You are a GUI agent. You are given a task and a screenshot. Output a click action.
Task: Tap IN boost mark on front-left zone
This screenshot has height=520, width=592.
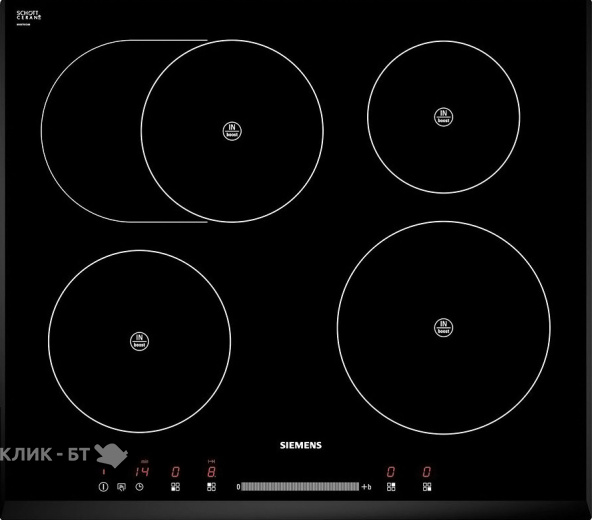click(x=139, y=341)
